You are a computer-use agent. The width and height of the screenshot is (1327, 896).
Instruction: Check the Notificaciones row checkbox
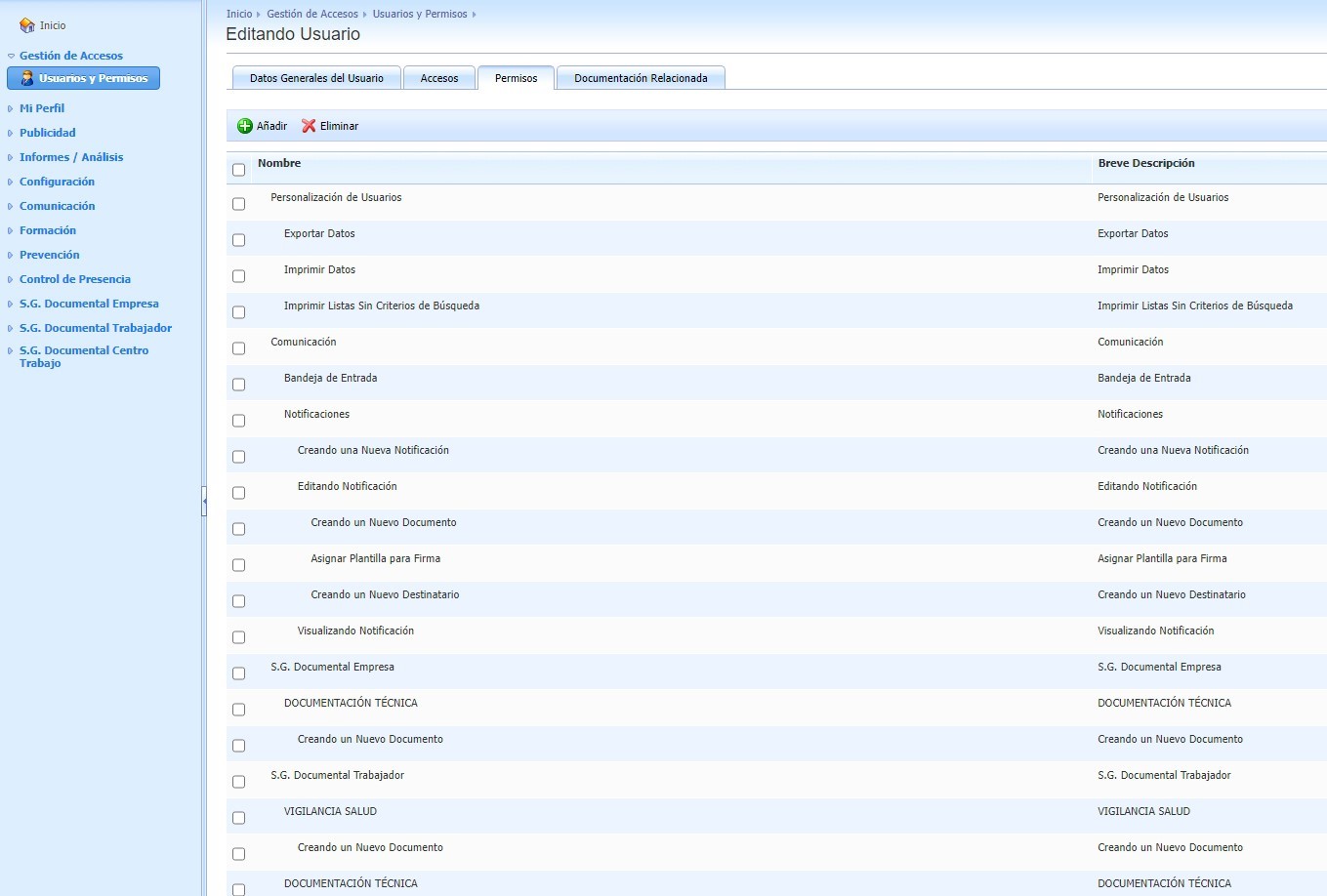(x=239, y=421)
